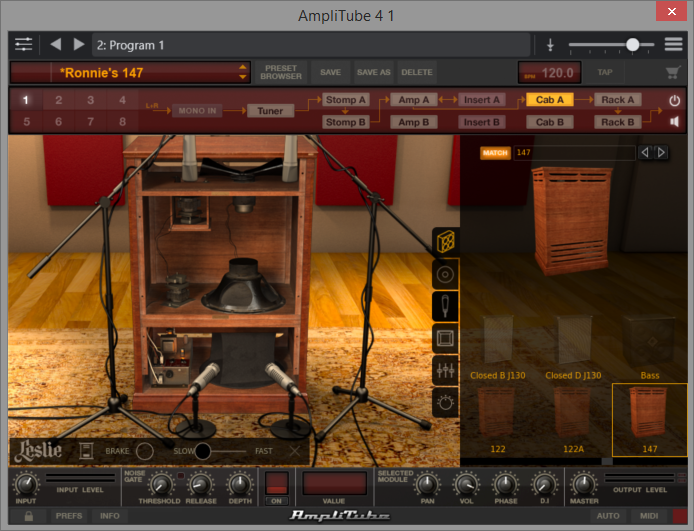Open the cab mixer sliders icon
The width and height of the screenshot is (694, 531).
[x=445, y=370]
